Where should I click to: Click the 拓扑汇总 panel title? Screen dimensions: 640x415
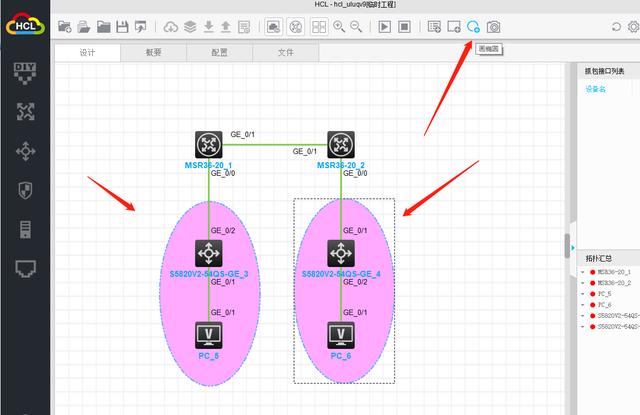[599, 258]
